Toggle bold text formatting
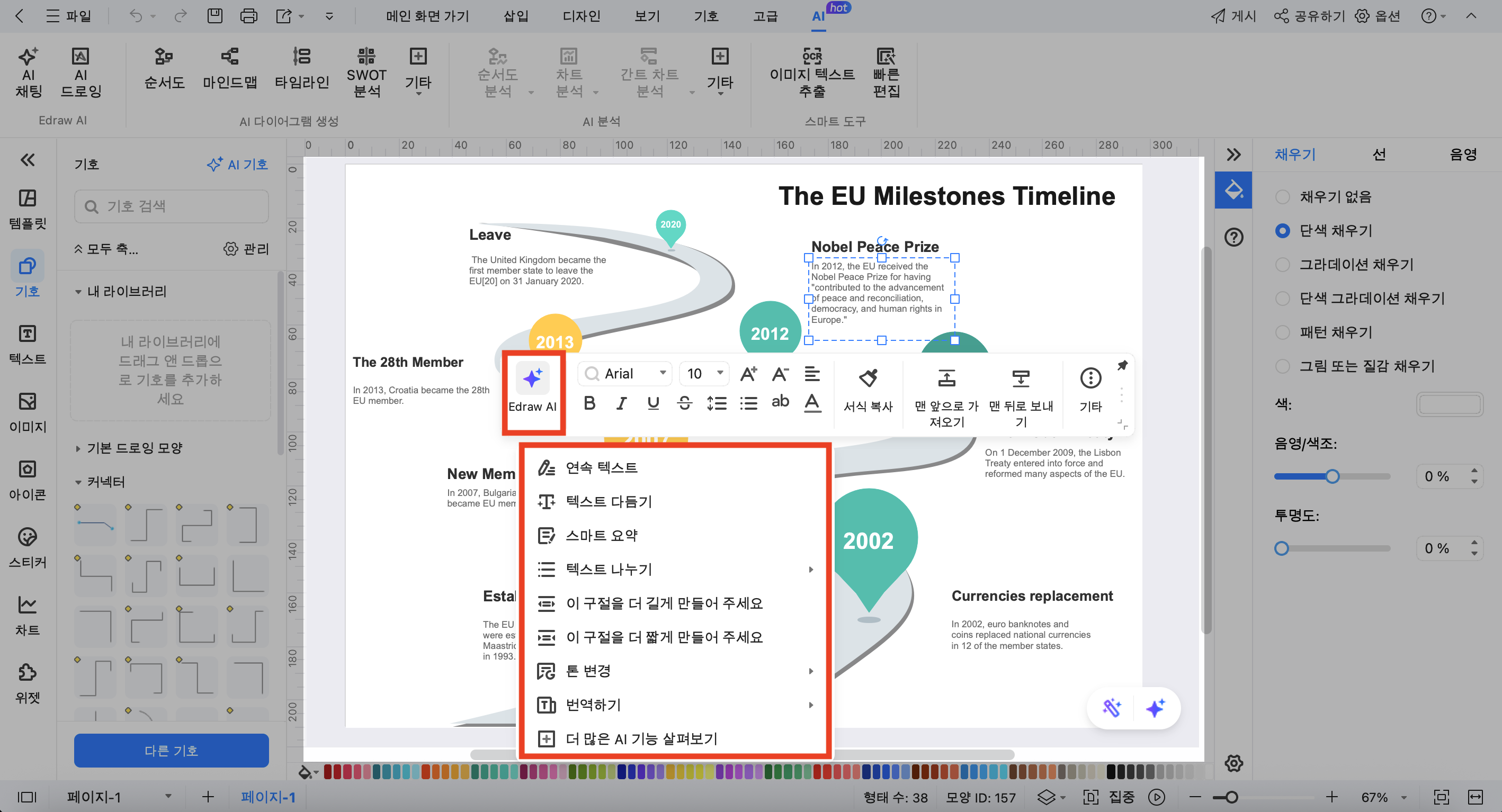 589,403
